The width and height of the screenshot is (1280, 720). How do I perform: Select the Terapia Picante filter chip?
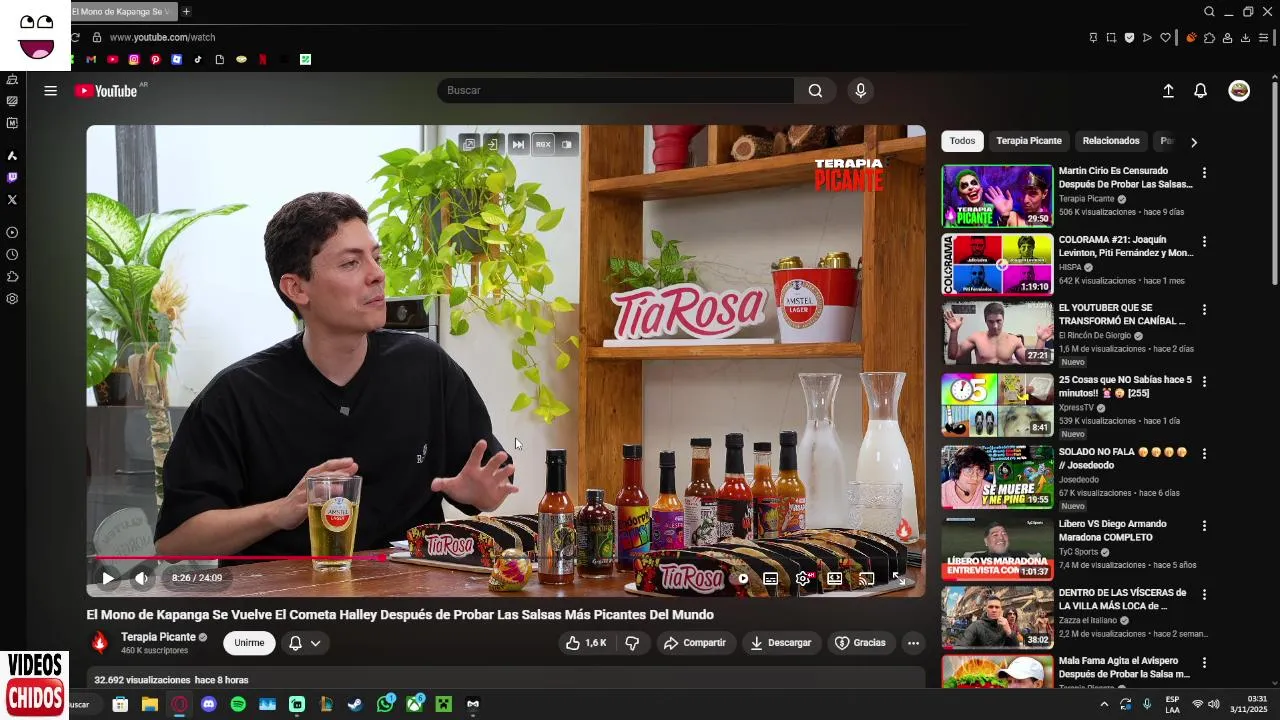point(1029,141)
